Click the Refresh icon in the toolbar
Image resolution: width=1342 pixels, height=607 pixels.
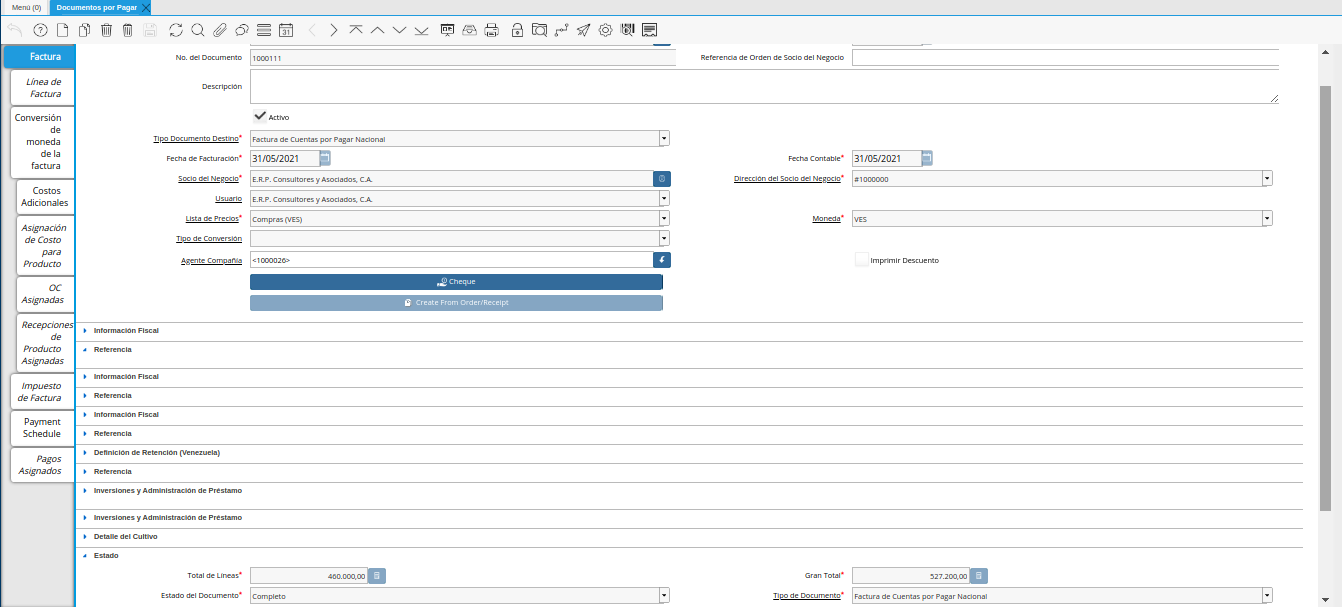(x=176, y=30)
